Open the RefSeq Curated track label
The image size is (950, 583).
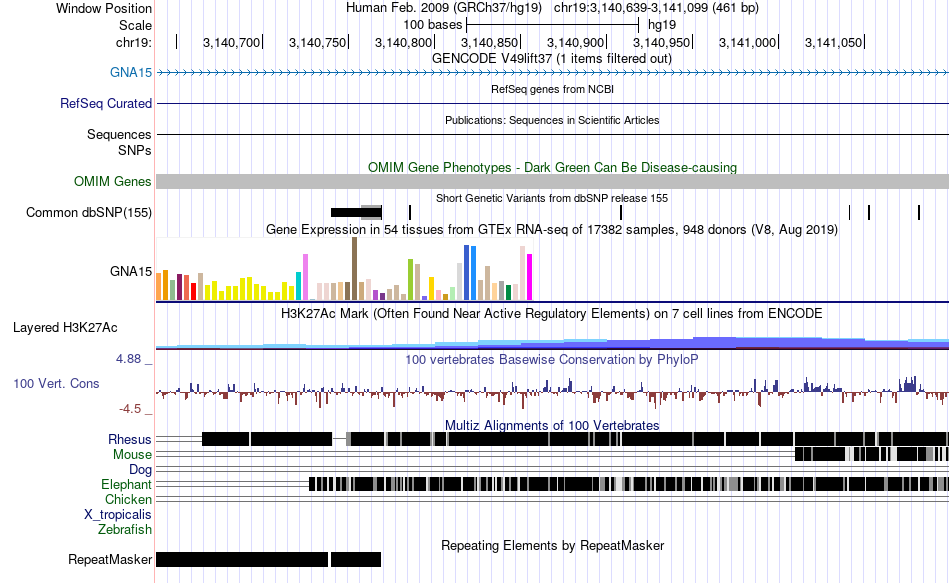[106, 104]
